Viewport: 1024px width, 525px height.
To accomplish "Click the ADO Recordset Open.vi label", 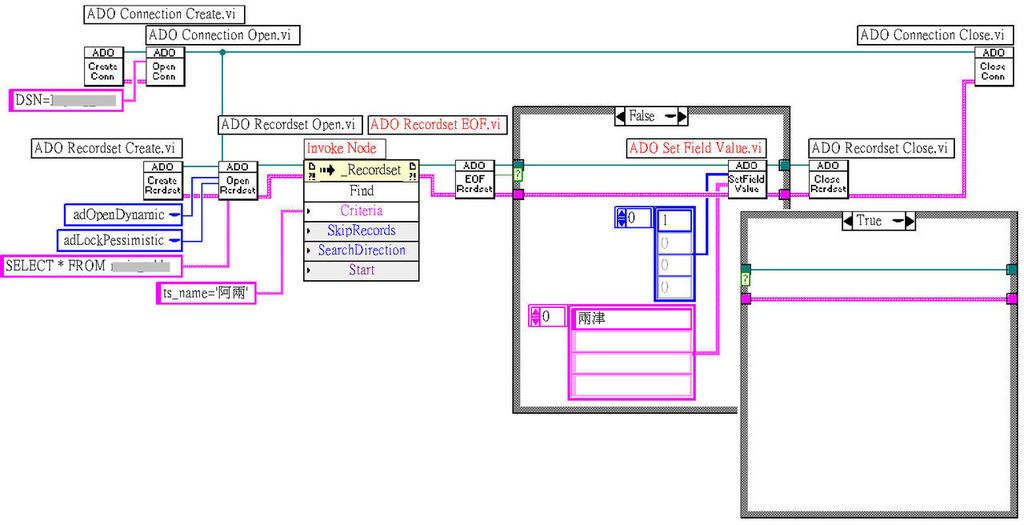I will click(x=290, y=125).
